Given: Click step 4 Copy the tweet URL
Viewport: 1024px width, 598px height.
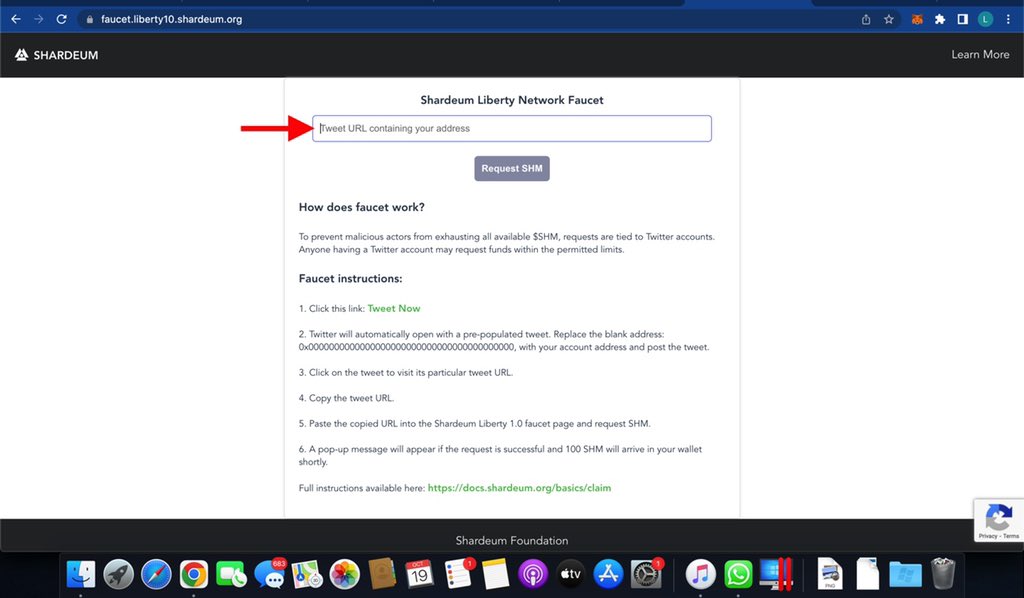Looking at the screenshot, I should [x=346, y=398].
